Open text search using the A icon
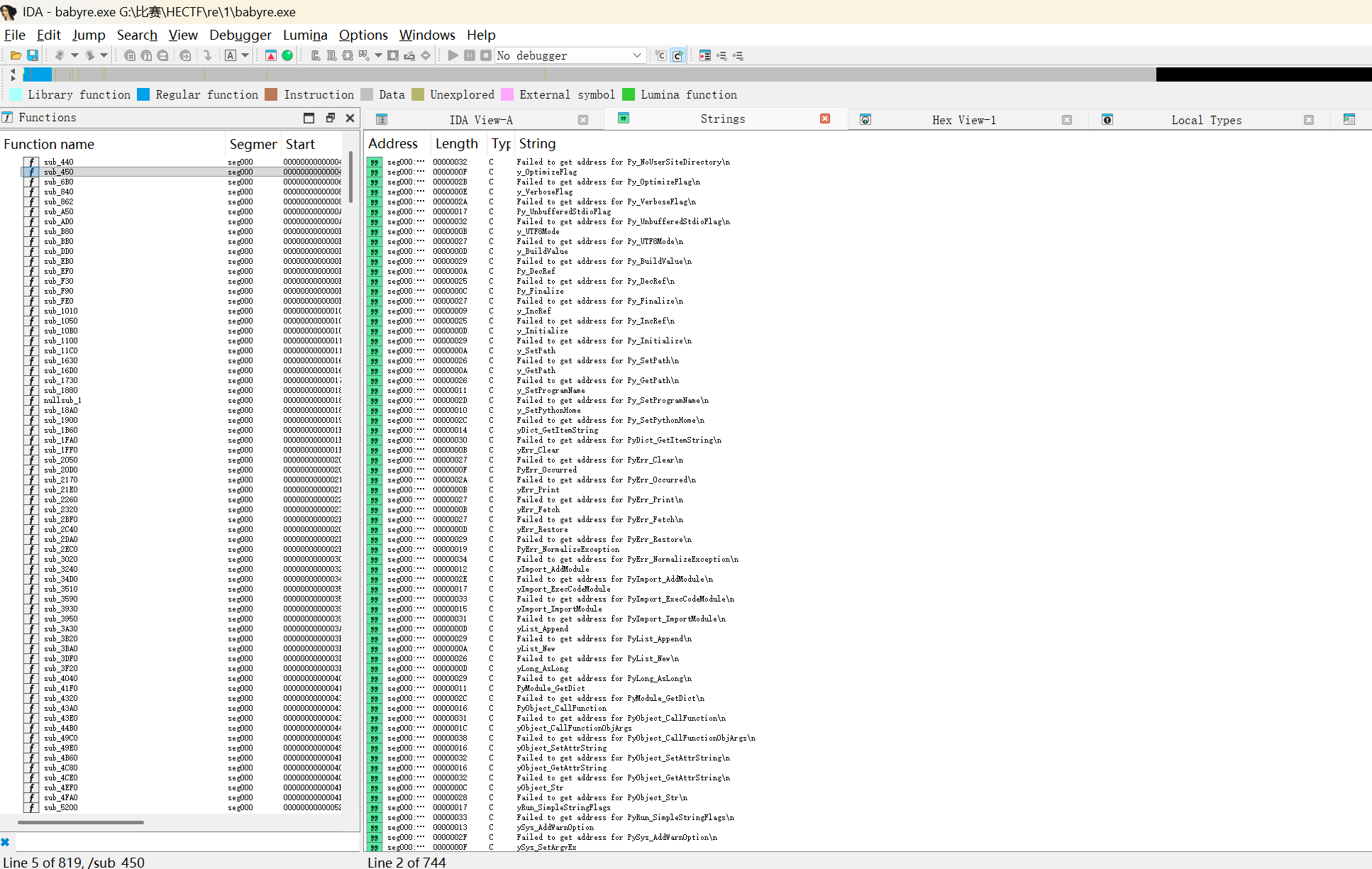Viewport: 1372px width, 869px height. point(232,55)
